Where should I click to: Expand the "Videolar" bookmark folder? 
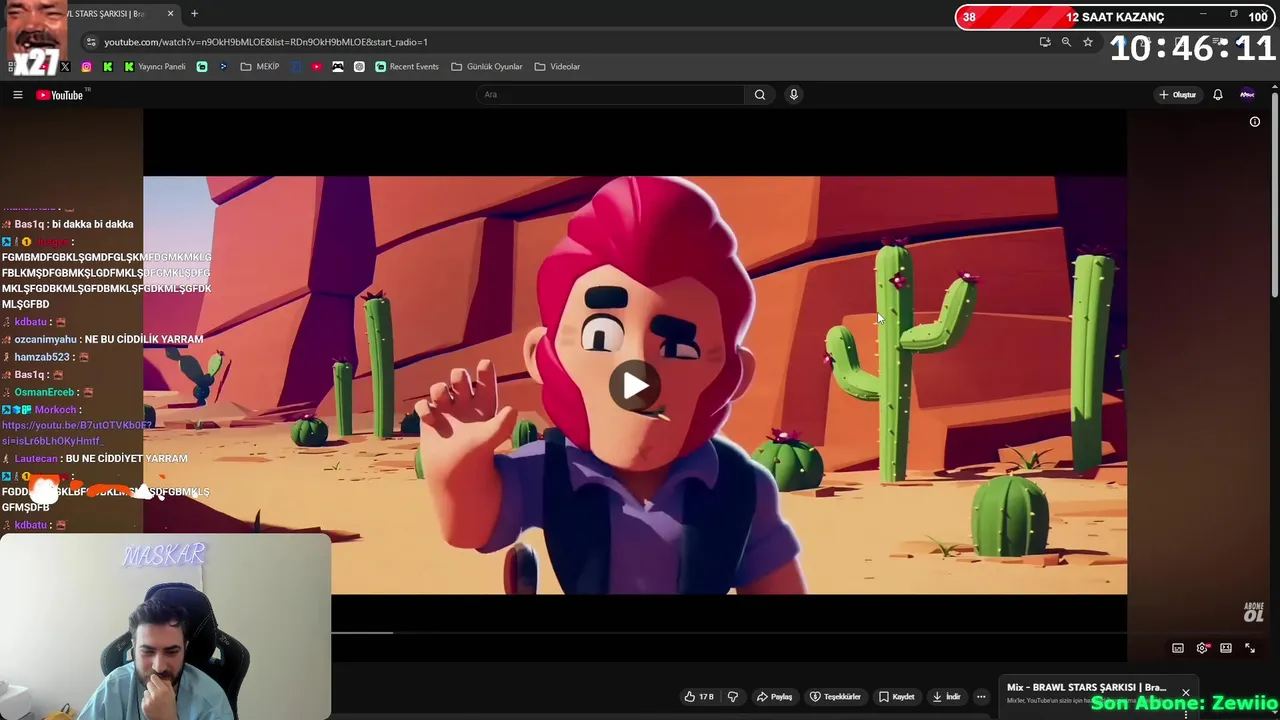pos(557,67)
